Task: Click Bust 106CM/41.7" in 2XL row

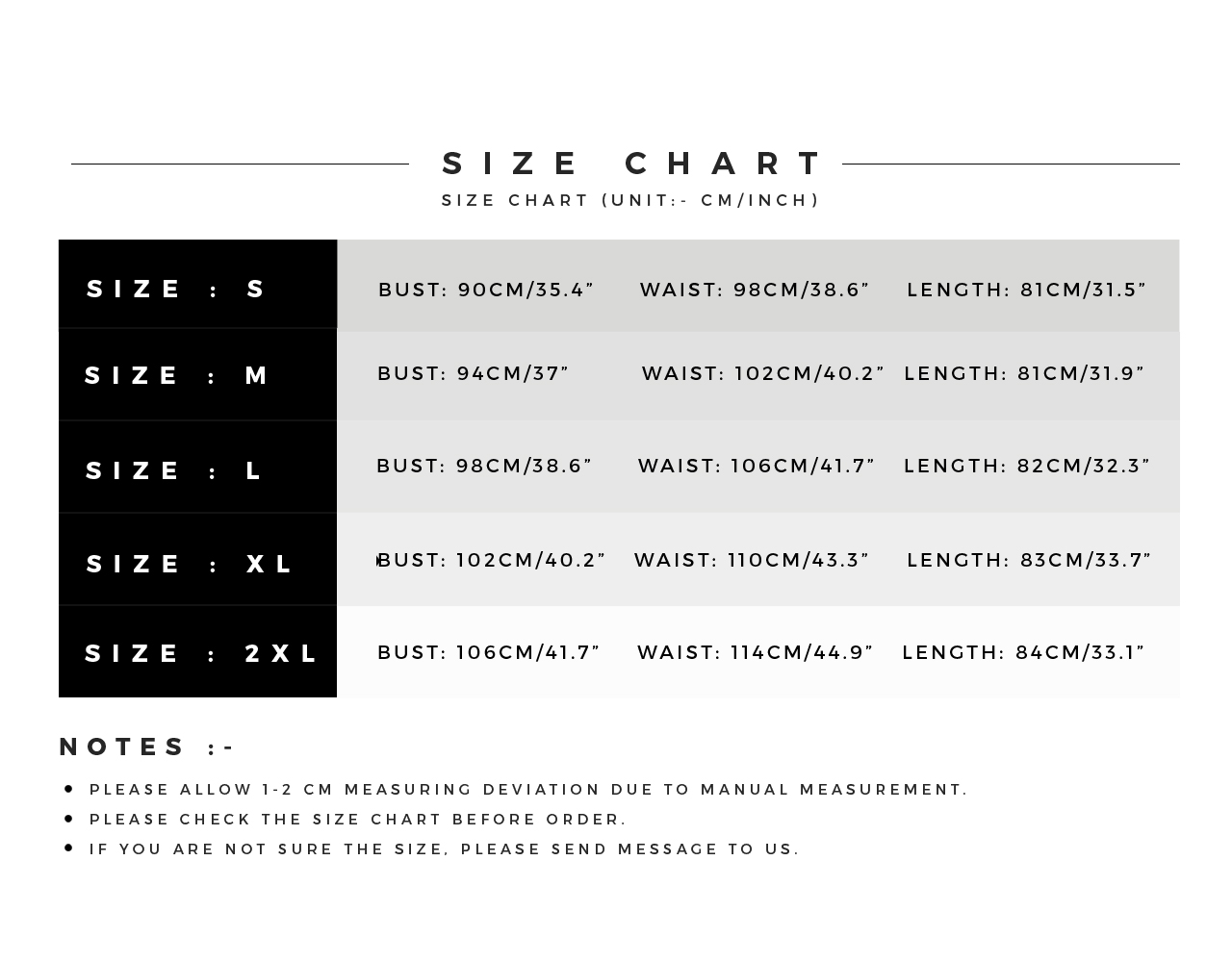Action: (x=489, y=652)
